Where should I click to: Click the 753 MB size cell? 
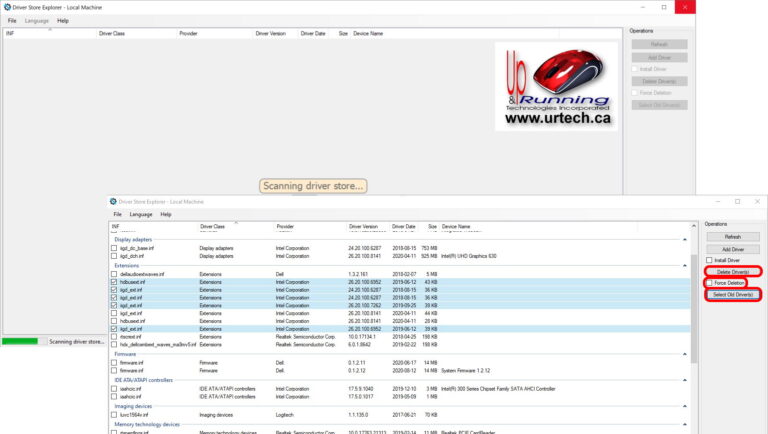(429, 248)
